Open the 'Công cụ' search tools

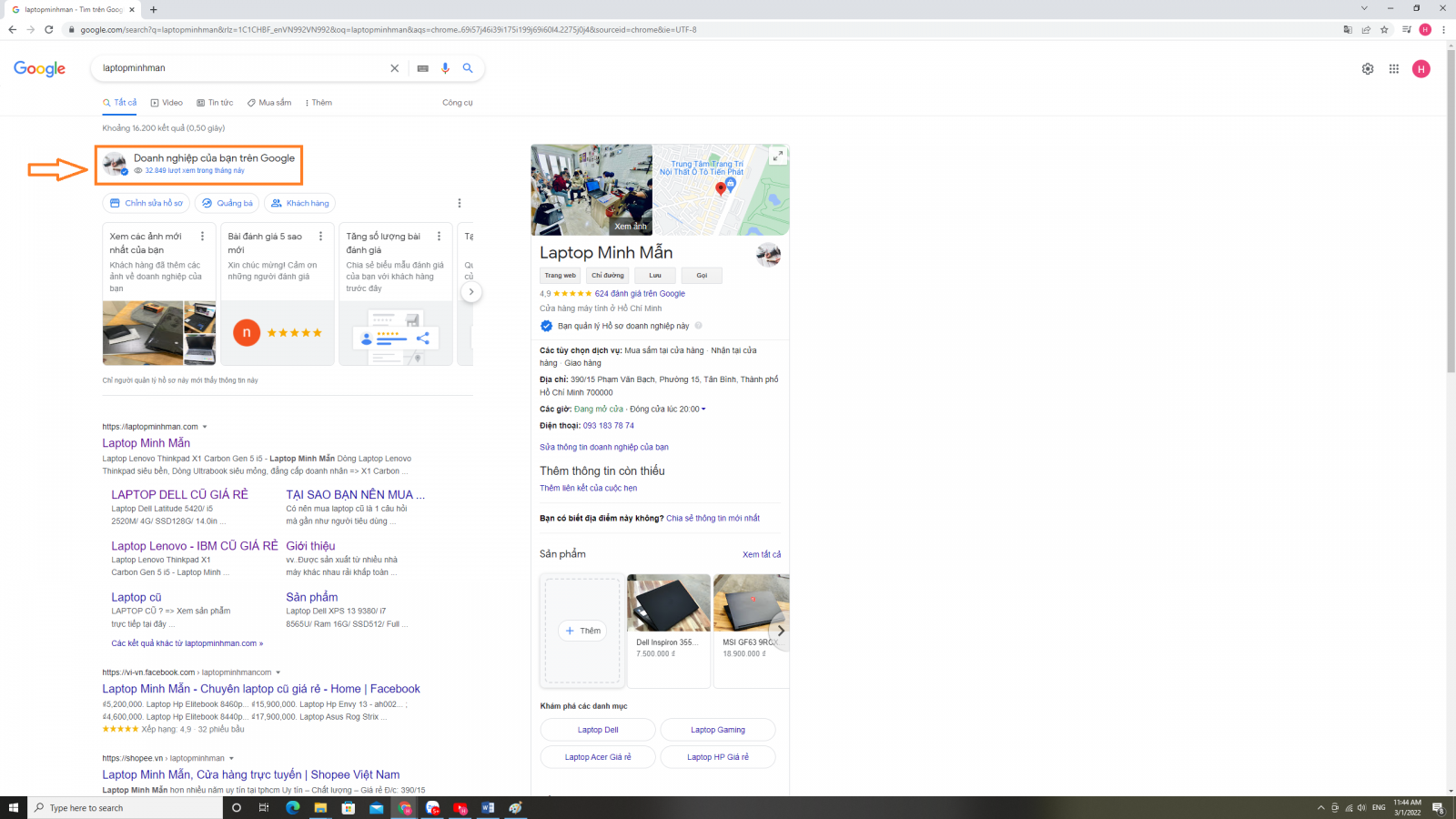click(458, 103)
